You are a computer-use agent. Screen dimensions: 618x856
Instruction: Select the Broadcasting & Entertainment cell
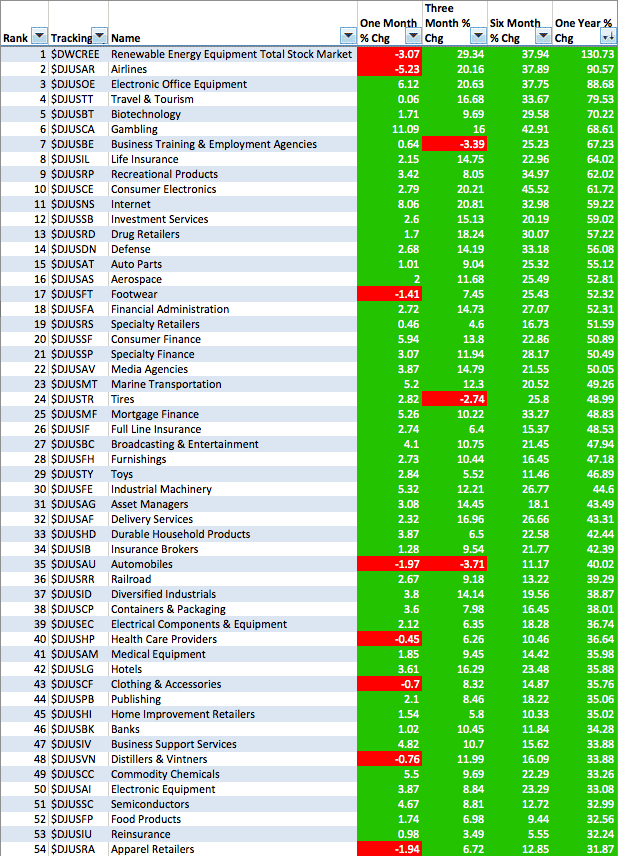click(233, 444)
